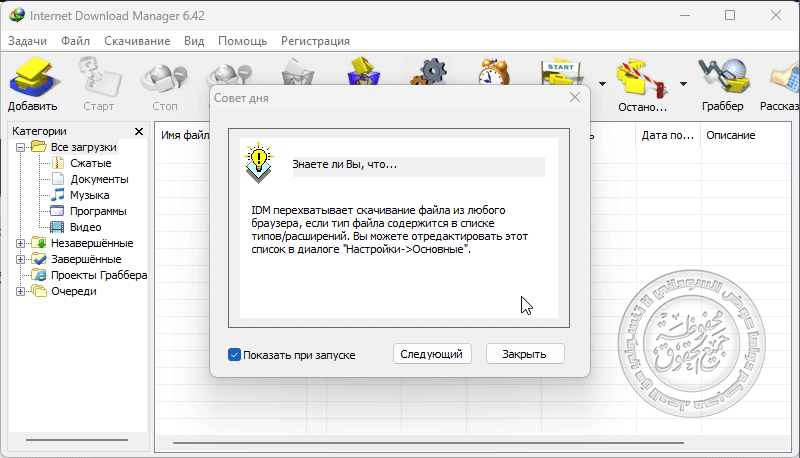
Task: Click the purple box delete-completed toolbar icon
Action: point(363,71)
